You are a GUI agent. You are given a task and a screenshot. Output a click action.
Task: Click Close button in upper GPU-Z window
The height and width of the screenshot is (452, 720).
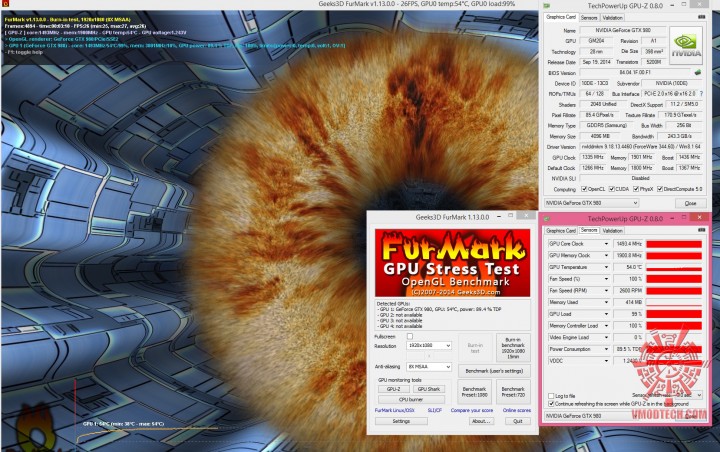(x=690, y=203)
